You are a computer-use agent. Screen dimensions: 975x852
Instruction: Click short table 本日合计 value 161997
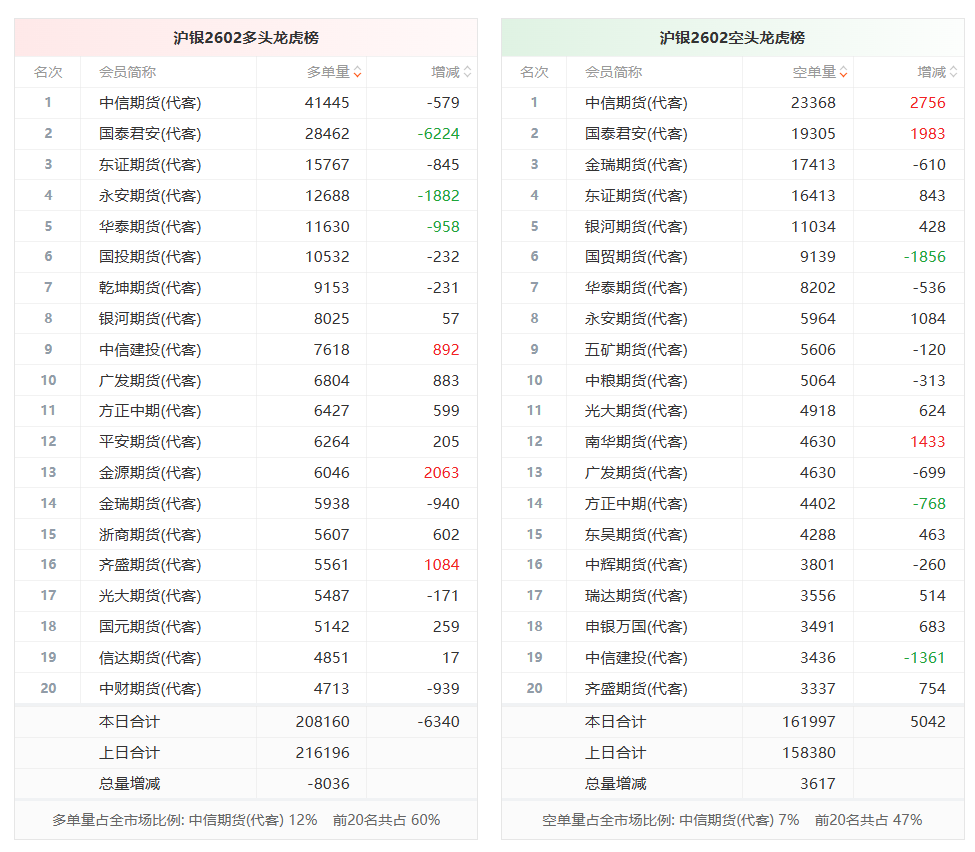tap(809, 722)
